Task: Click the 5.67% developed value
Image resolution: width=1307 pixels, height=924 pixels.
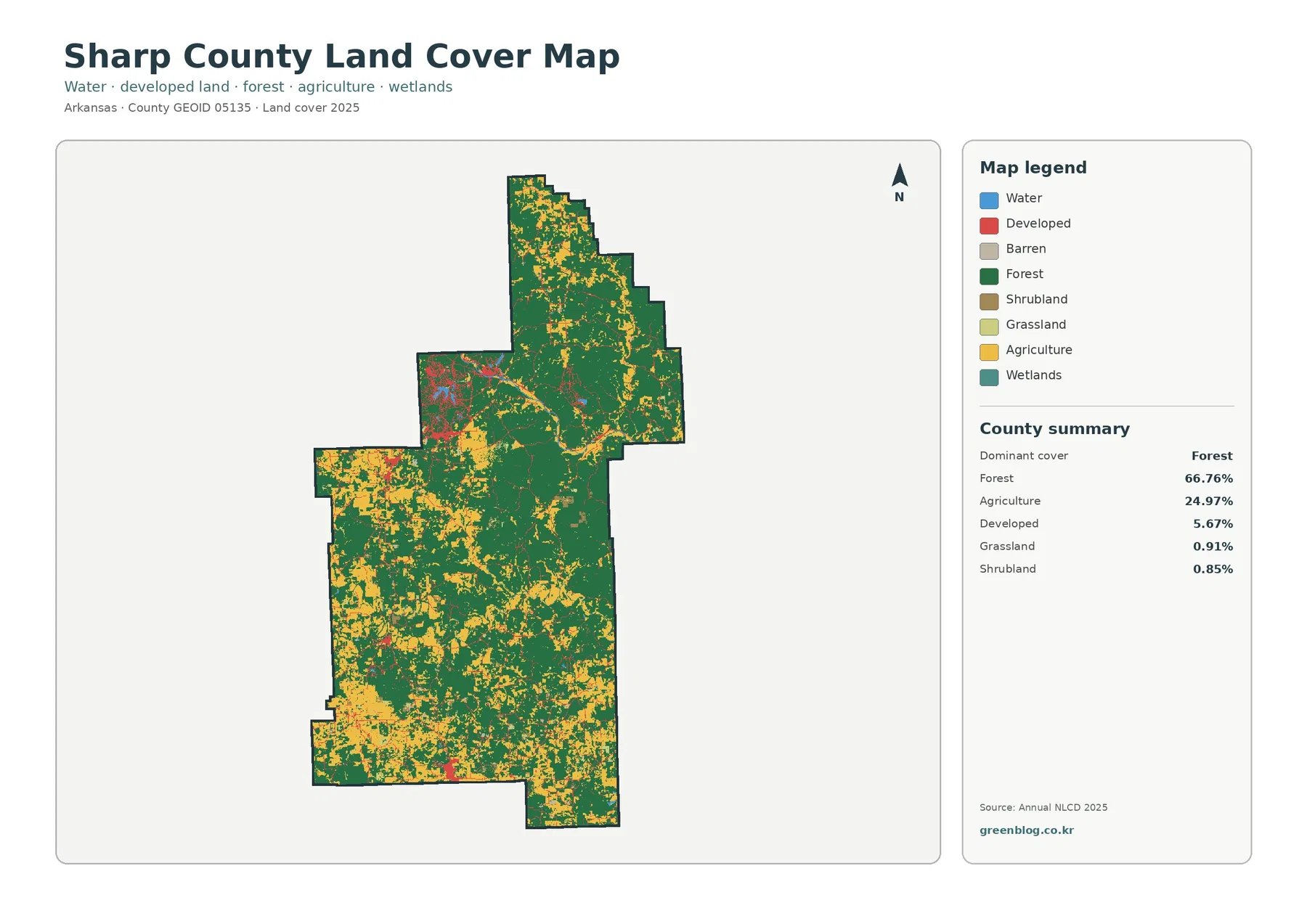Action: pyautogui.click(x=1213, y=523)
